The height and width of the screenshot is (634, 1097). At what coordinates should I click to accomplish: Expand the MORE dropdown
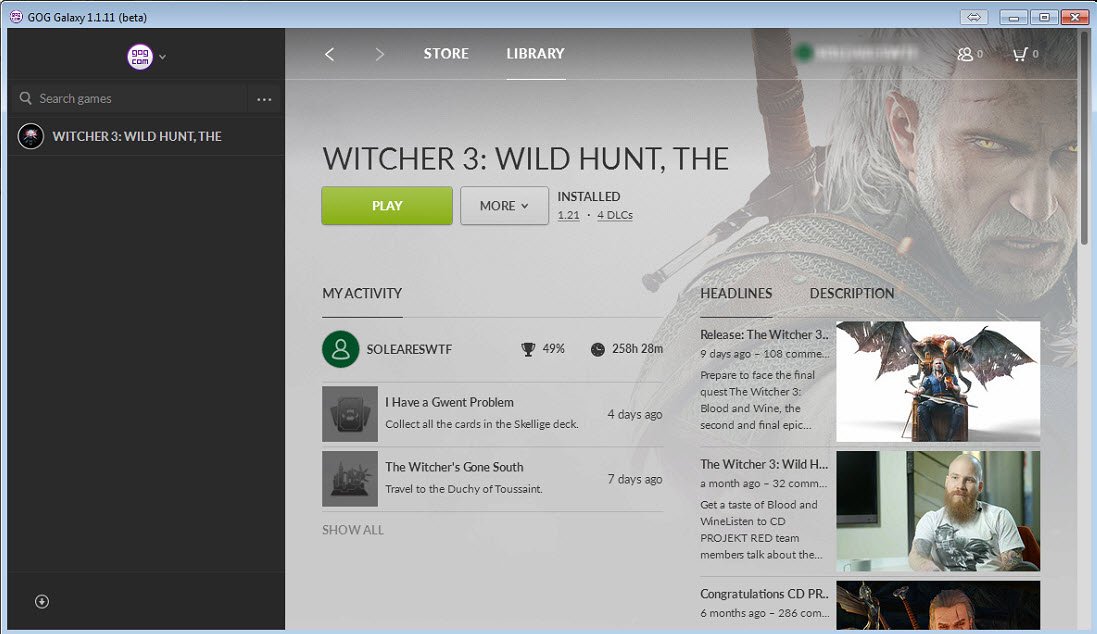504,206
